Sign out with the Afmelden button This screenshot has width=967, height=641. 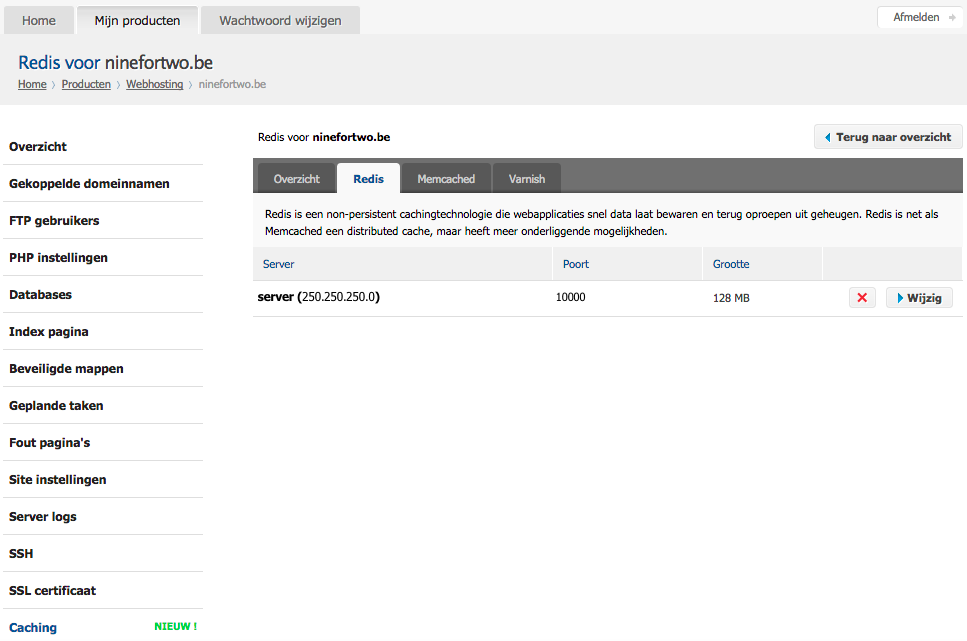[920, 17]
